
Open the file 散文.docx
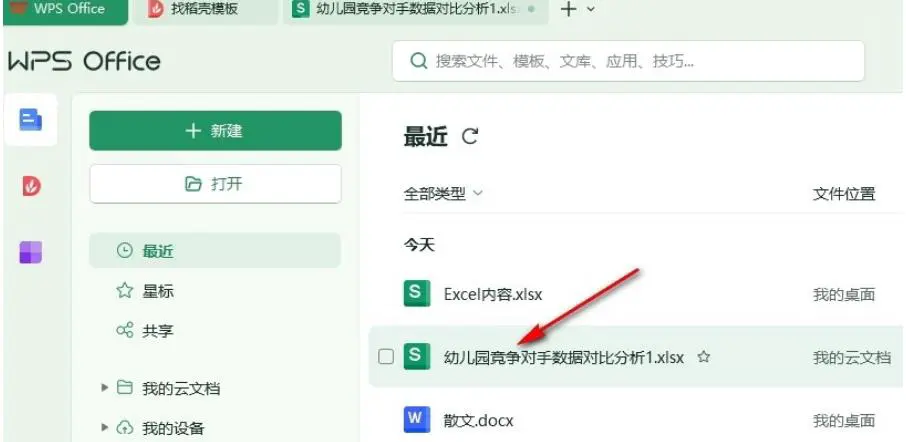(478, 420)
